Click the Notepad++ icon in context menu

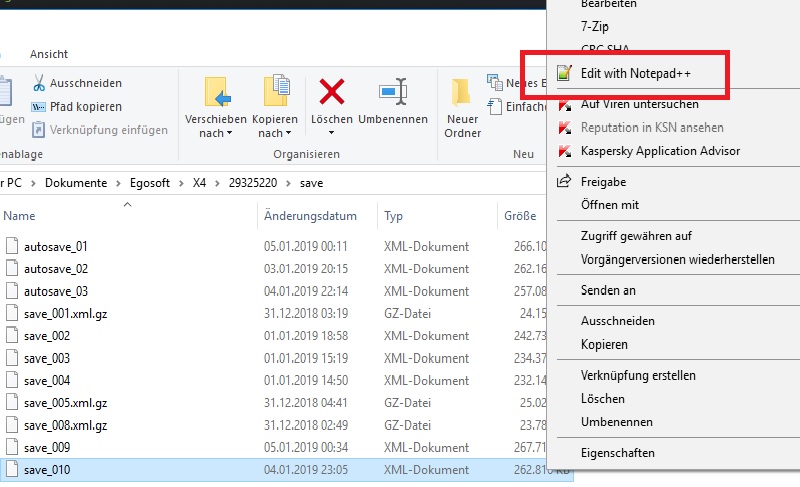pos(564,73)
